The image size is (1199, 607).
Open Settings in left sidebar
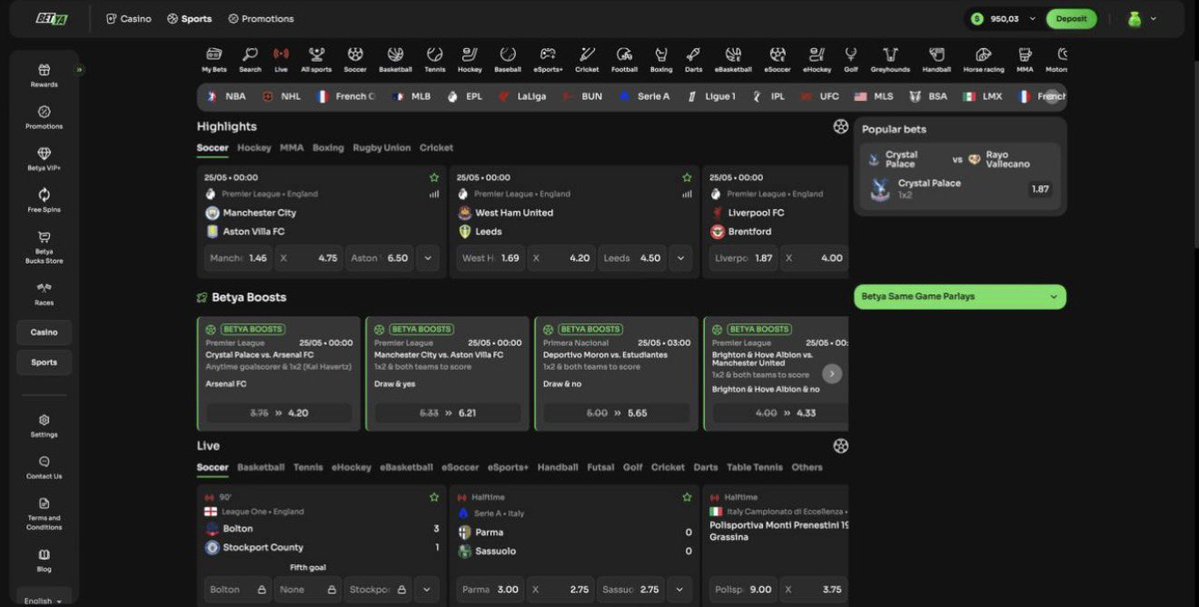[x=44, y=426]
